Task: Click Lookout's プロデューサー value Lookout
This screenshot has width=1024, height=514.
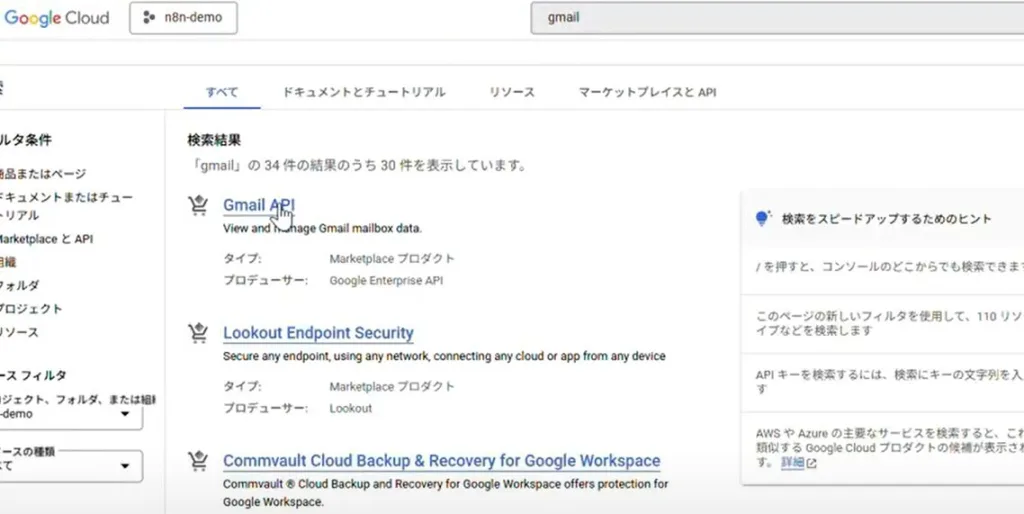Action: [x=351, y=409]
